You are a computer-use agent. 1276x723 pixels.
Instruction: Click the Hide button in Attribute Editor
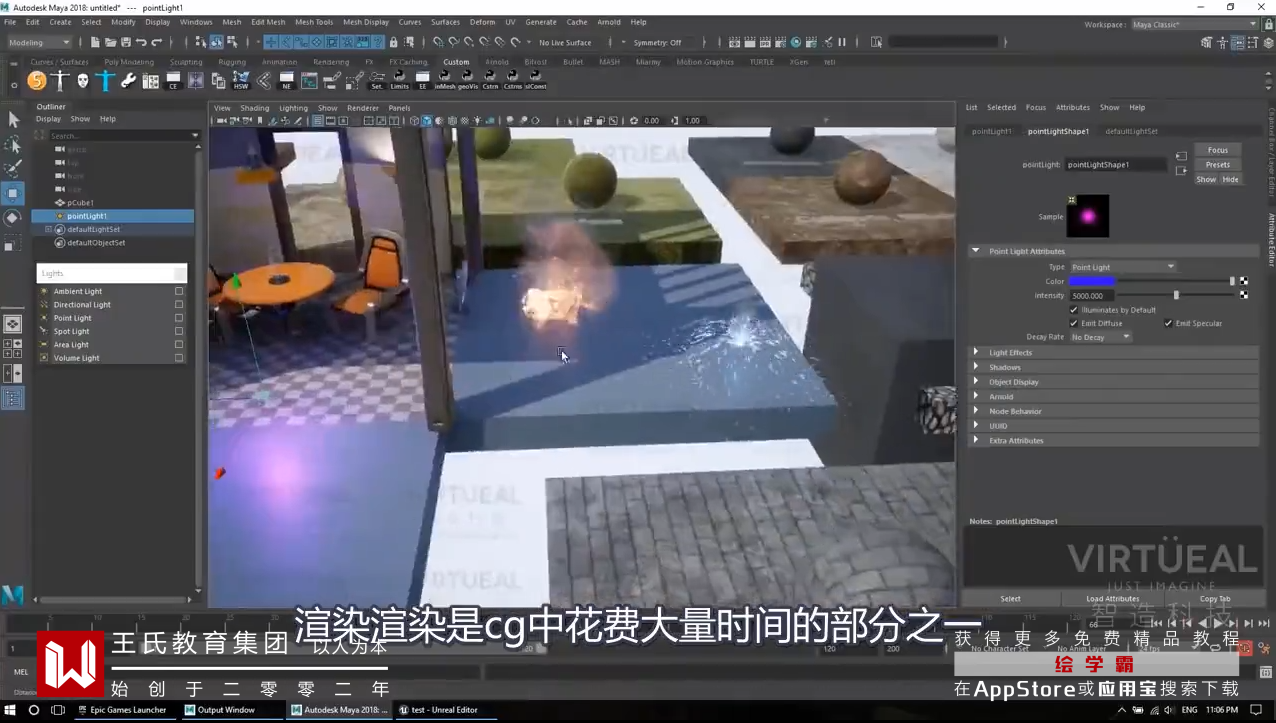point(1230,180)
